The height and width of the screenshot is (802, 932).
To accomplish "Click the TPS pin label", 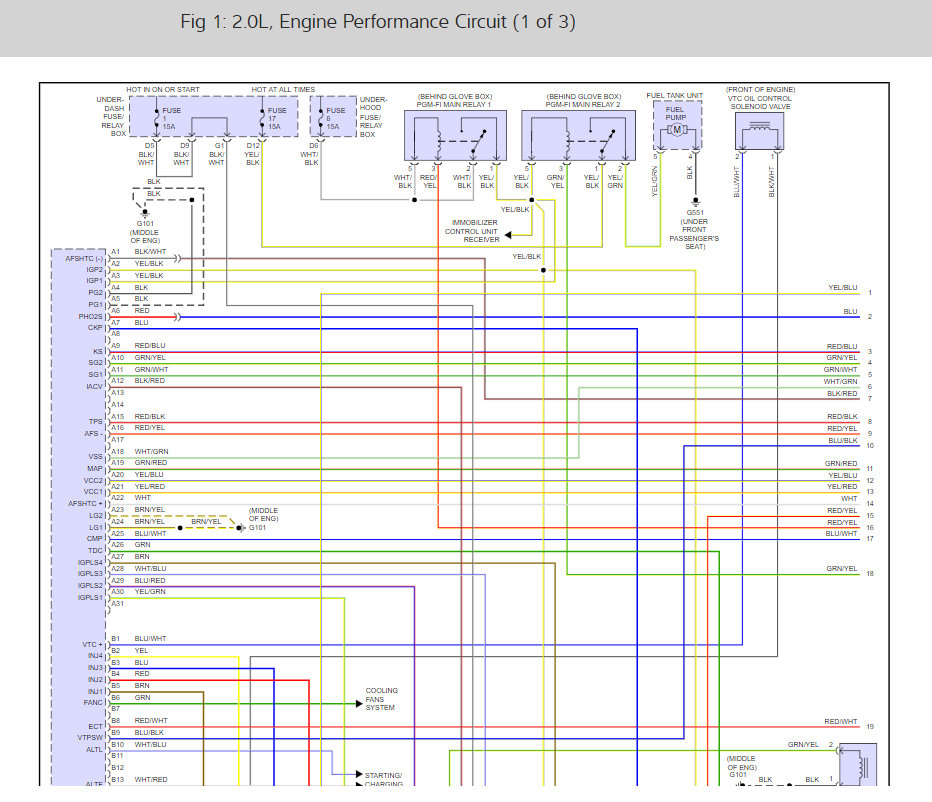I will tap(96, 422).
